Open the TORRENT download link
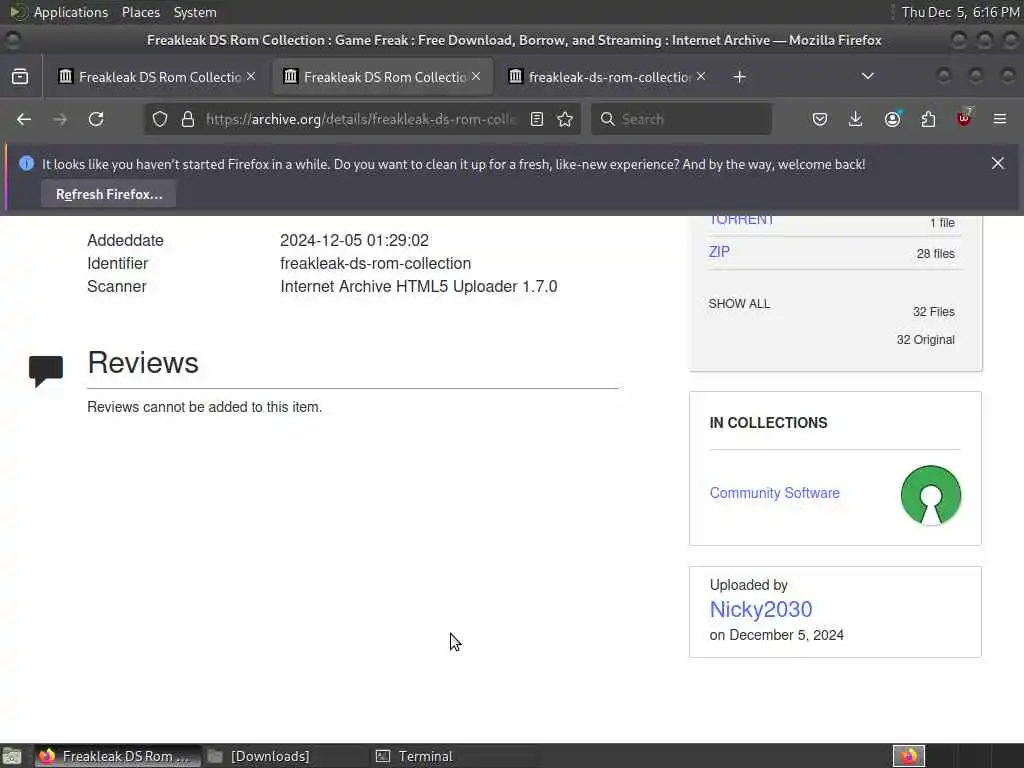 (741, 220)
